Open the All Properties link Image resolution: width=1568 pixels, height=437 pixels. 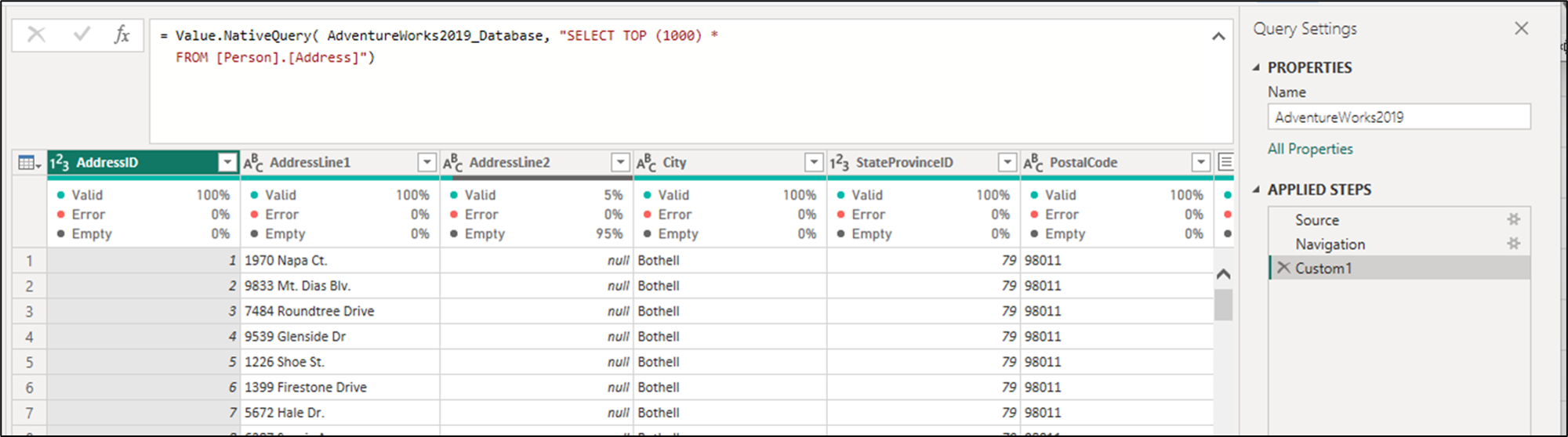coord(1310,149)
